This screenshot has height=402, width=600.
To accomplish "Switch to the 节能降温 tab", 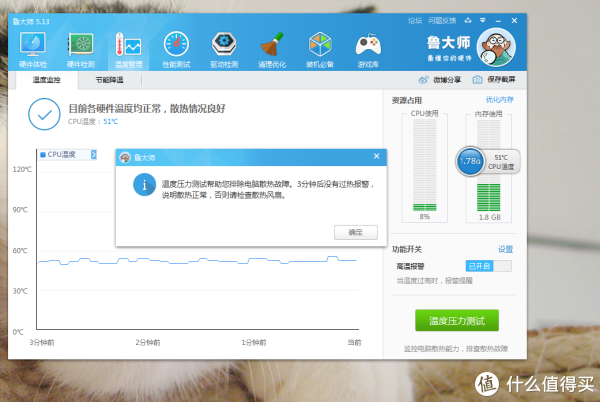I will [x=109, y=80].
